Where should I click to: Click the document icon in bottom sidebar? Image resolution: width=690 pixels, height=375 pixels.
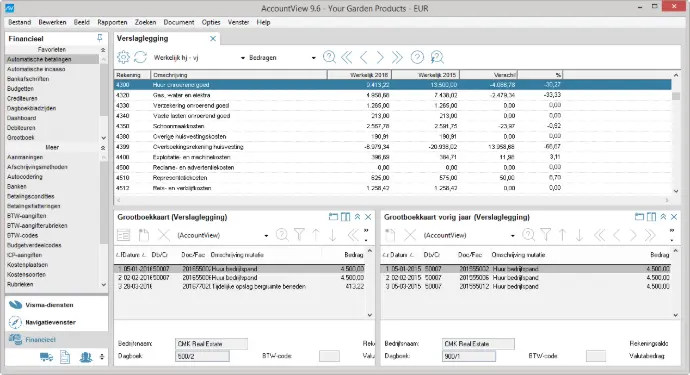65,357
